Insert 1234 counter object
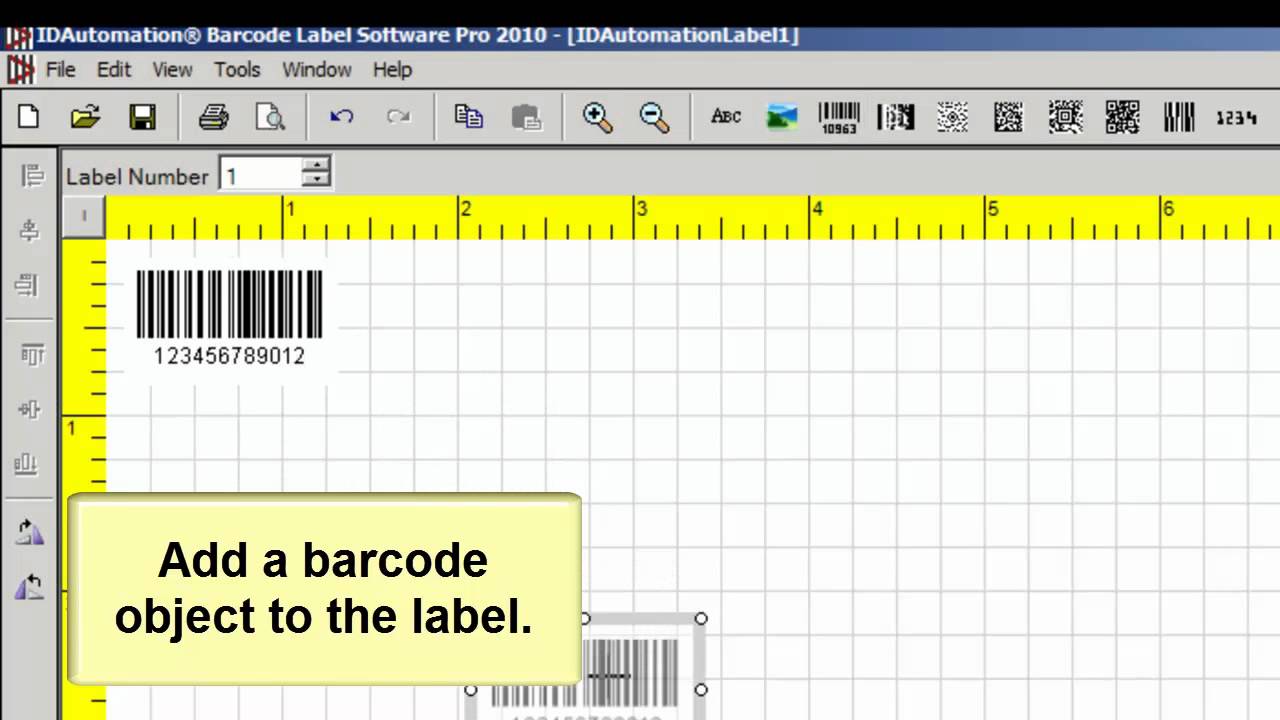Viewport: 1280px width, 720px height. [x=1236, y=118]
